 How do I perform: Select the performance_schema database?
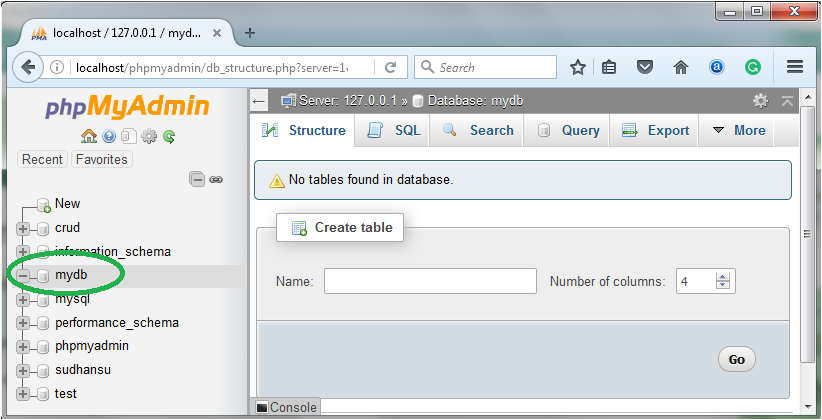point(117,323)
